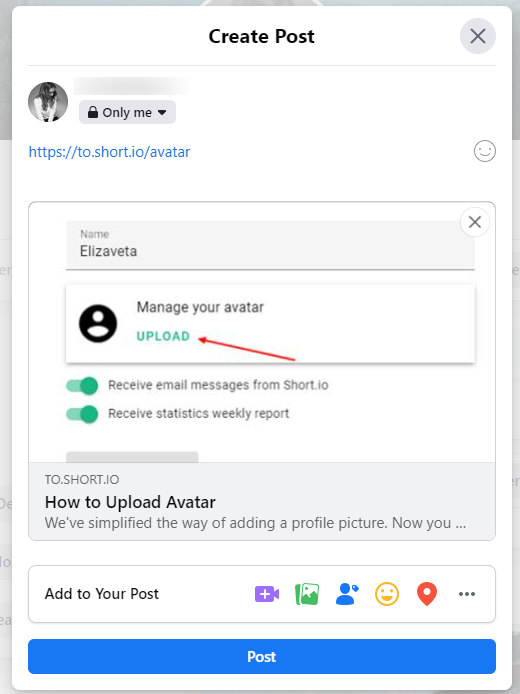Click the lock icon on the privacy selector
Screen dimensions: 520x694
pyautogui.click(x=92, y=112)
